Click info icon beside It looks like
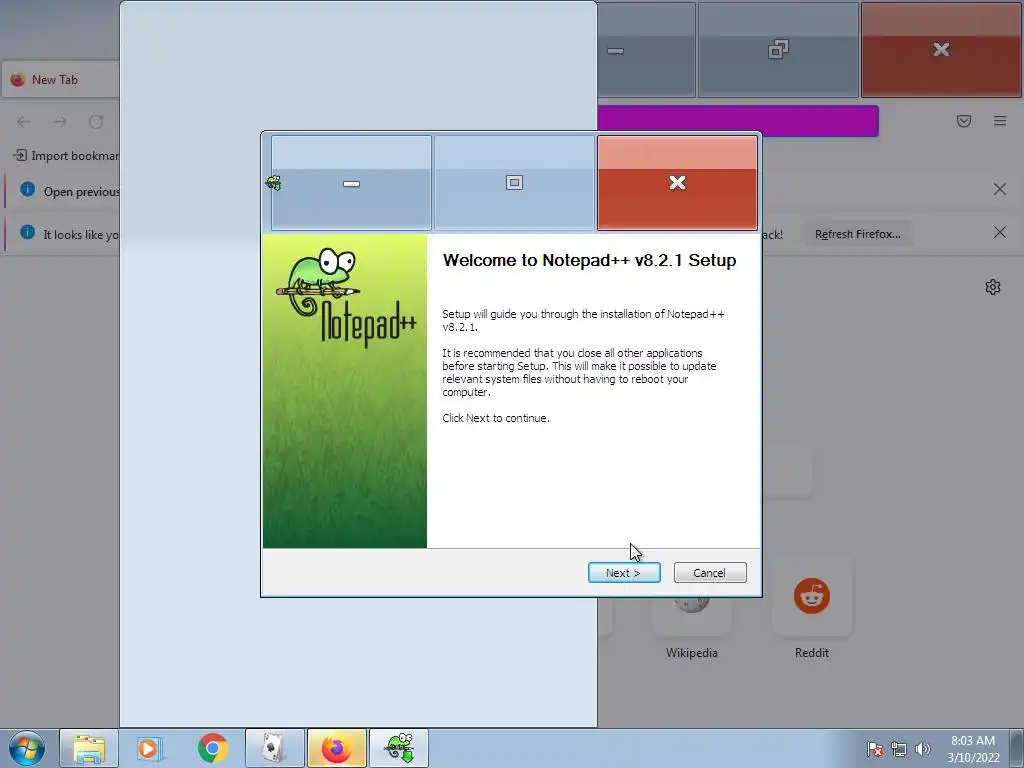Screen dimensions: 1024x768 [27, 232]
